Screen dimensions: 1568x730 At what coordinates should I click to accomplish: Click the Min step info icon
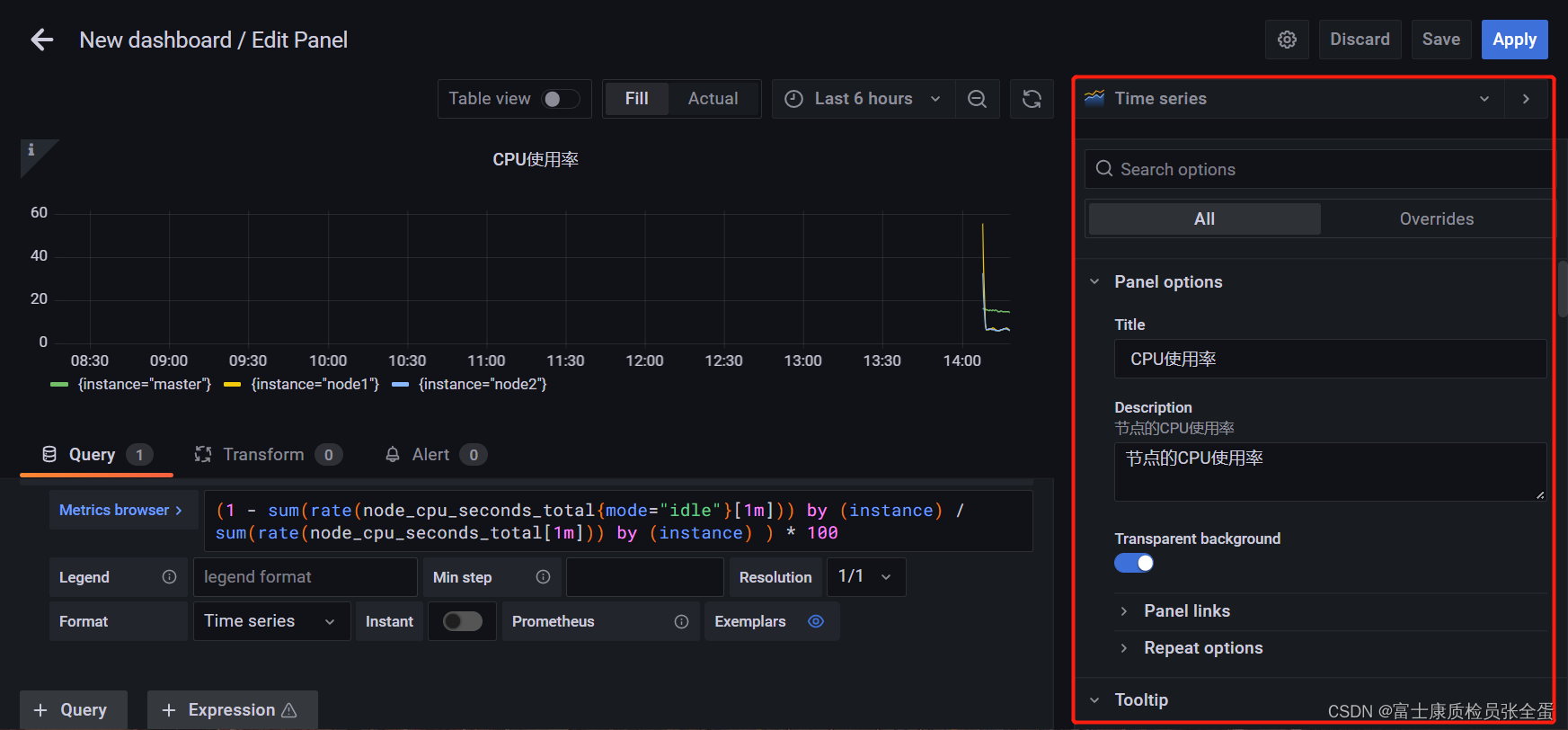coord(543,577)
